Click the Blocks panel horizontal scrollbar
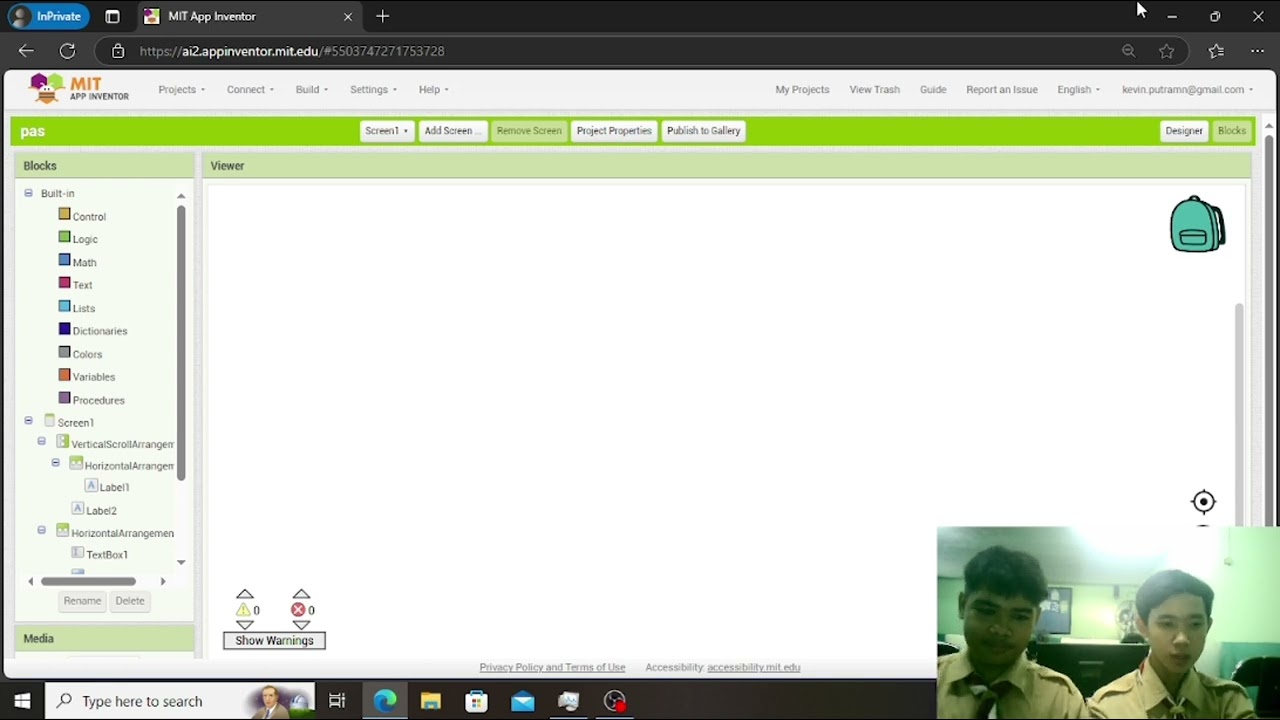1280x720 pixels. tap(89, 581)
